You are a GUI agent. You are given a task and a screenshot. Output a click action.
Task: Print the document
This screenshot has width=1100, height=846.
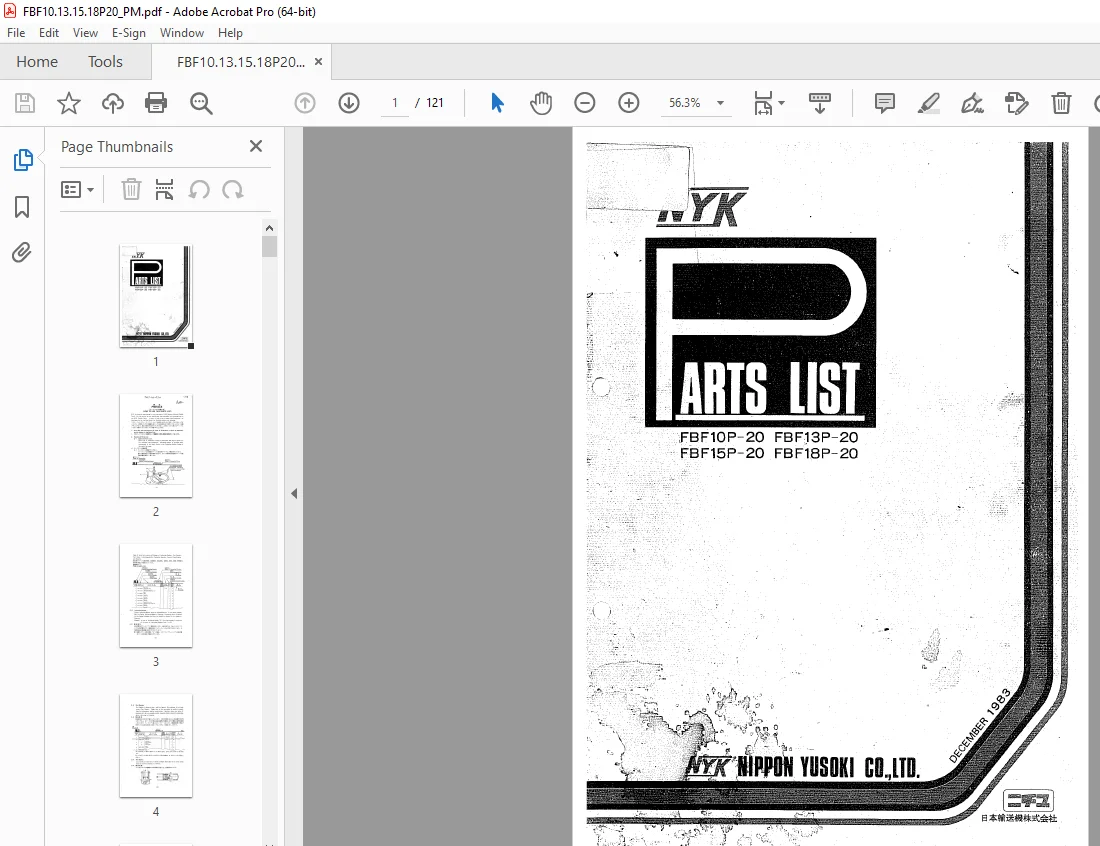[x=156, y=103]
